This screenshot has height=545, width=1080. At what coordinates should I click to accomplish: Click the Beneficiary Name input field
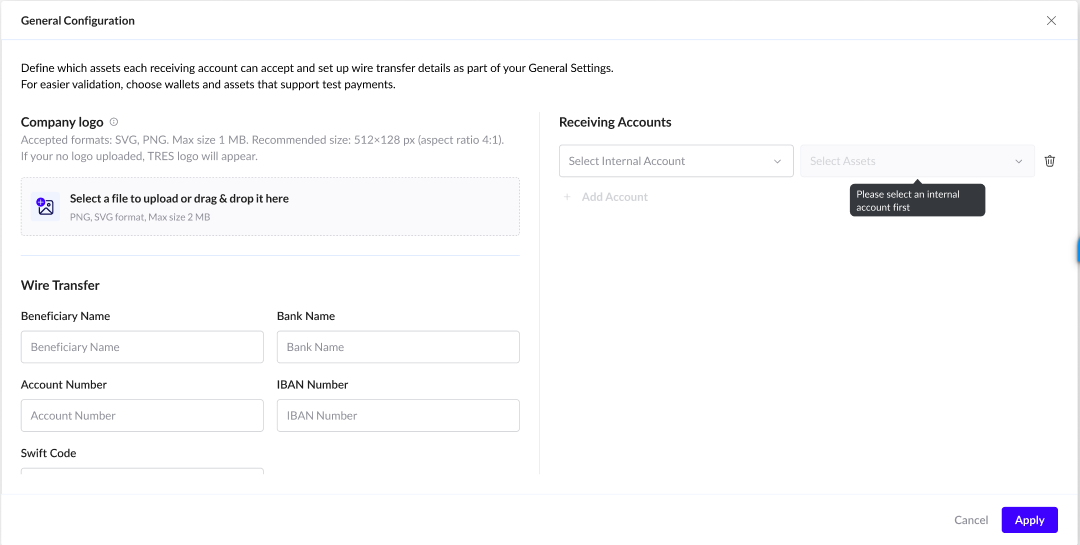142,347
